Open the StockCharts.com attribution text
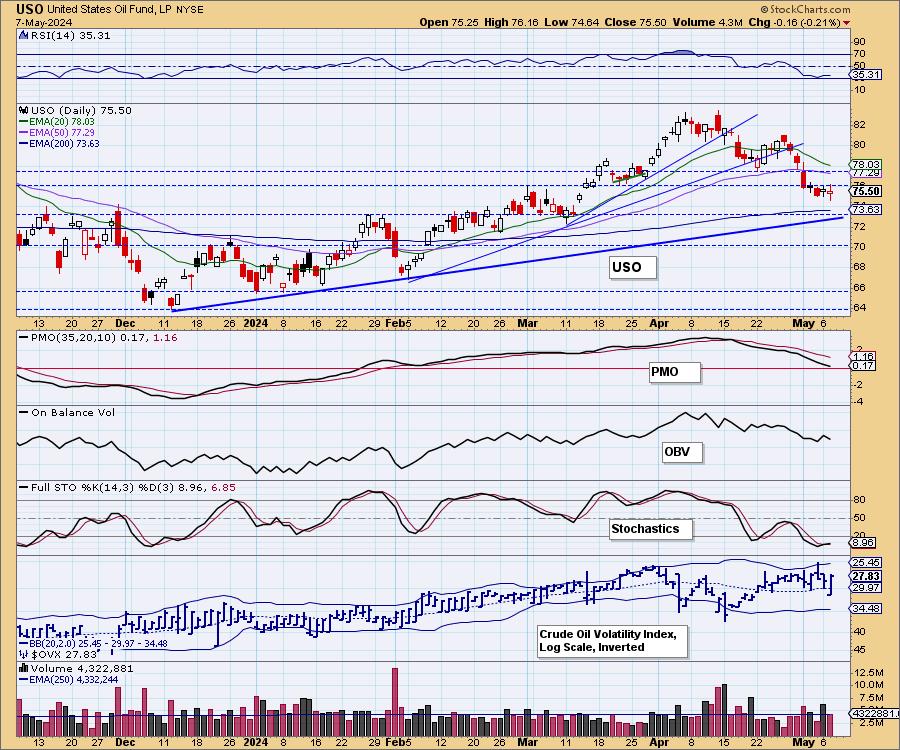This screenshot has width=900, height=750. 810,9
